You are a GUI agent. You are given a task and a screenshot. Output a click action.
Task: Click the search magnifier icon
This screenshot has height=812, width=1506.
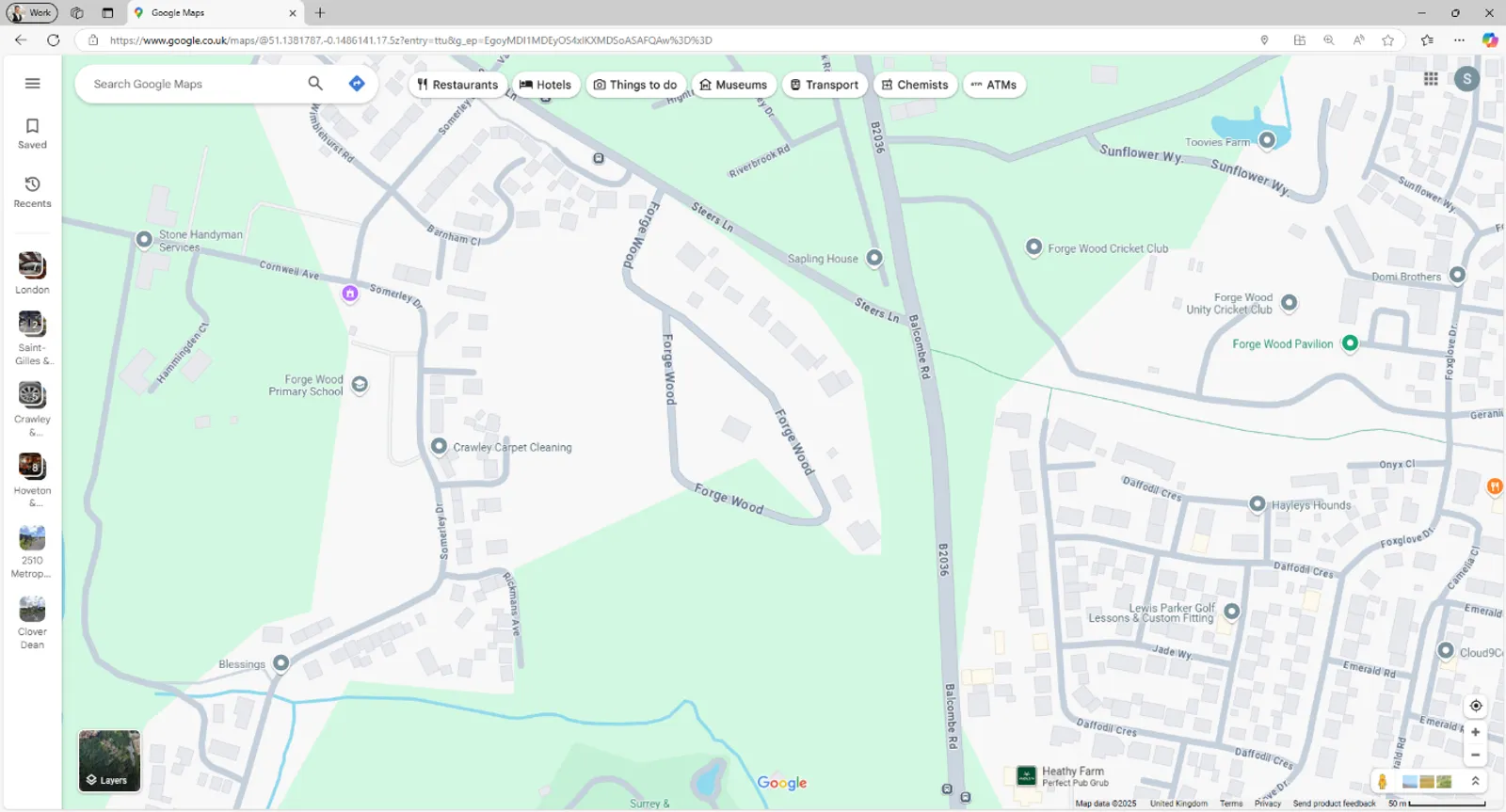click(x=315, y=84)
